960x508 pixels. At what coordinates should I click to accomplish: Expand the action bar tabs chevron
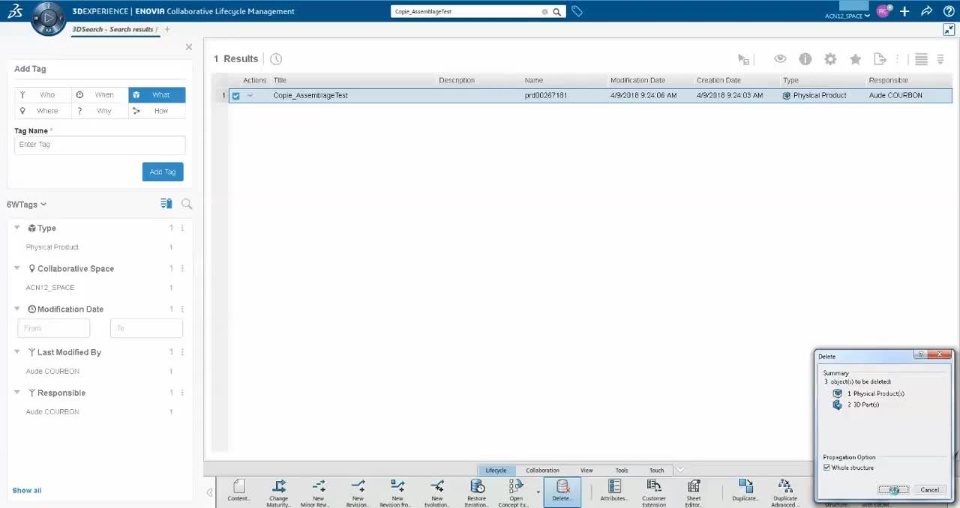click(680, 470)
